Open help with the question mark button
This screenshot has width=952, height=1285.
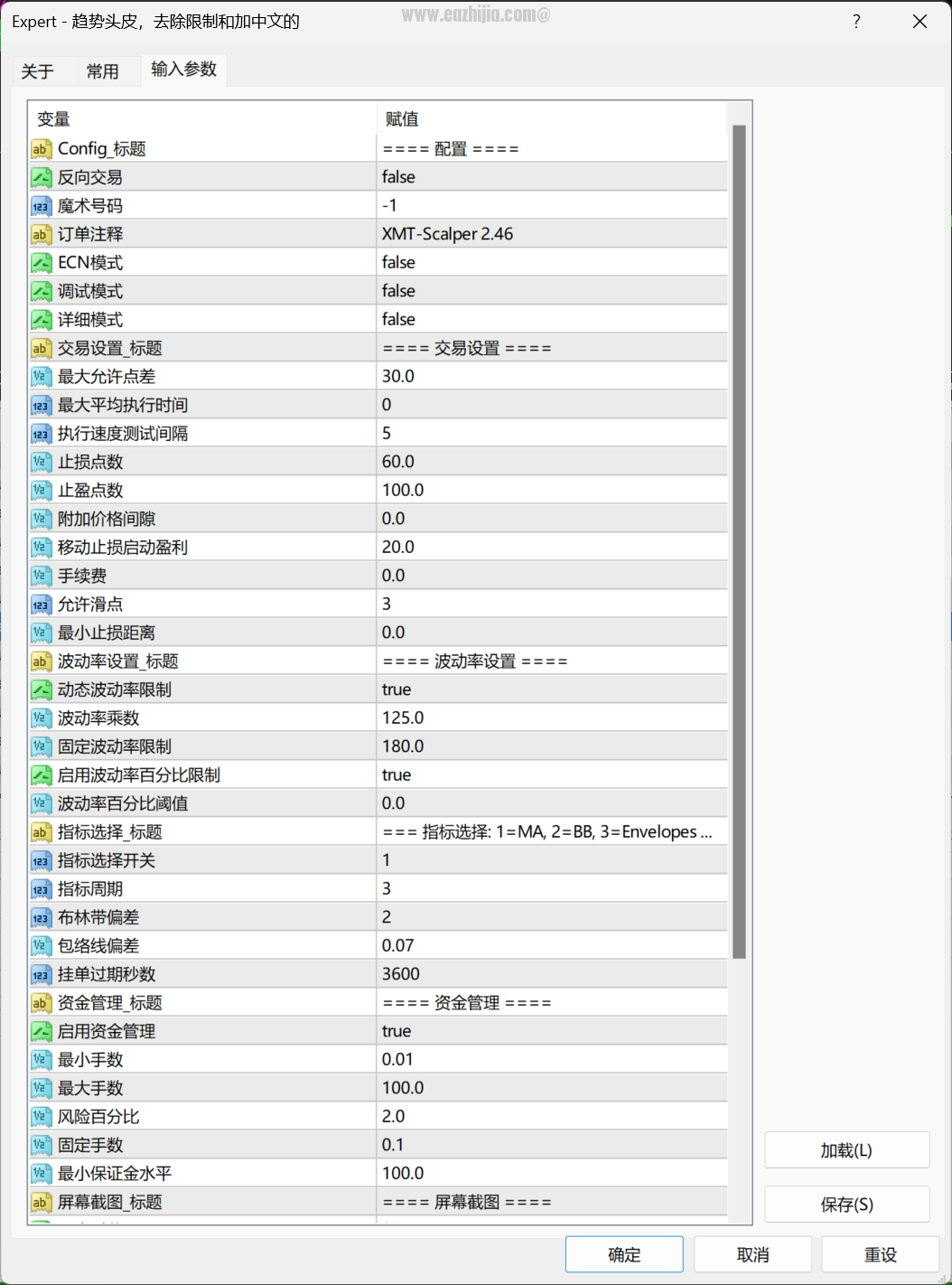[x=856, y=22]
